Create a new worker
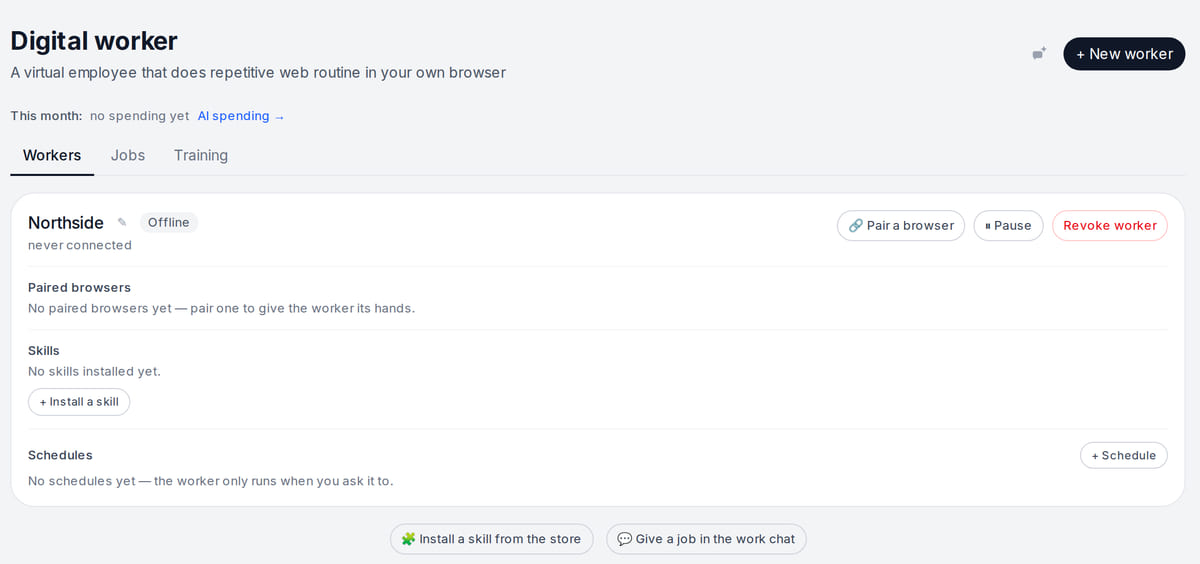 [x=1124, y=54]
